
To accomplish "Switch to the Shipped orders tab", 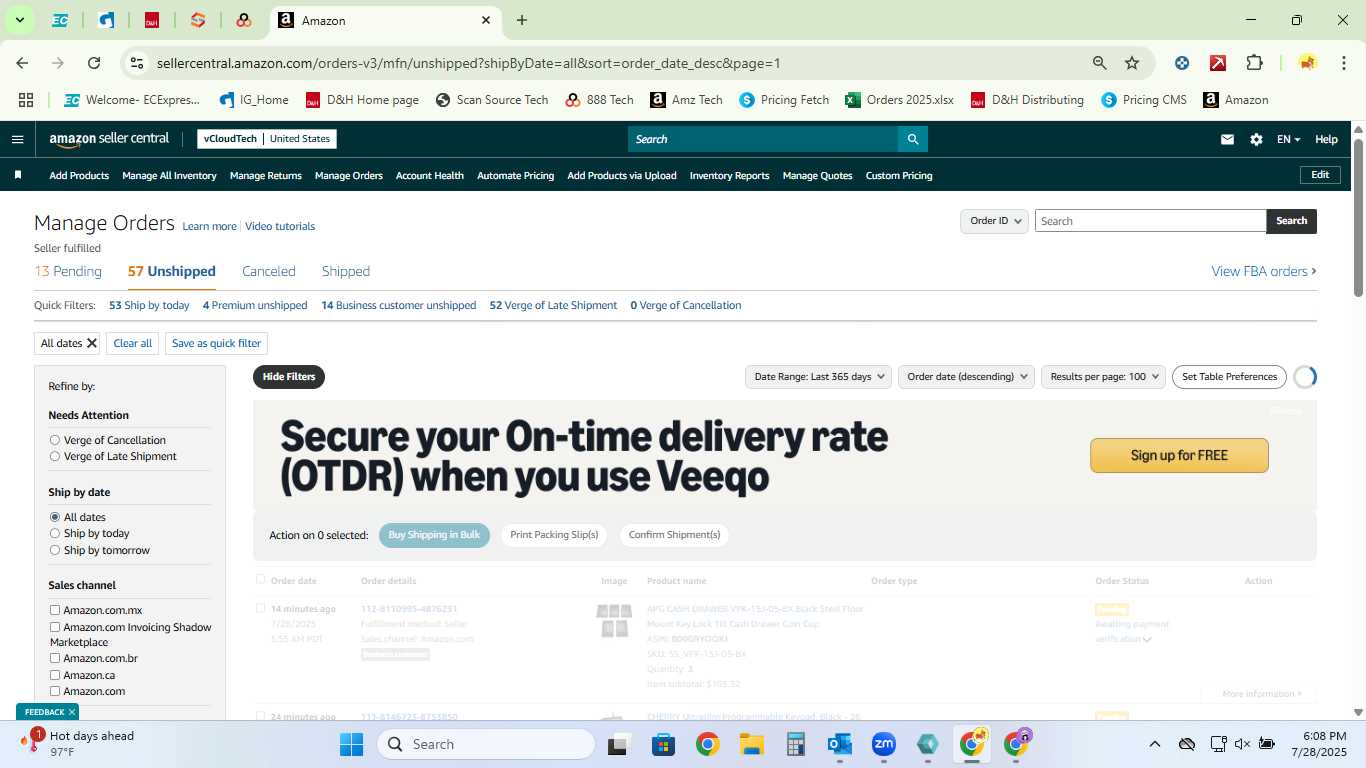I will pos(346,271).
